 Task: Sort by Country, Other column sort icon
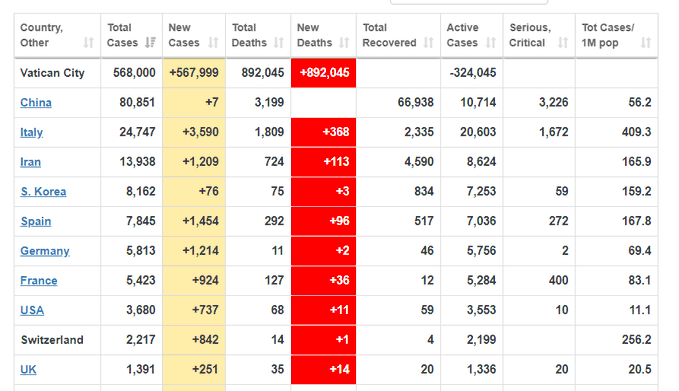coord(89,42)
